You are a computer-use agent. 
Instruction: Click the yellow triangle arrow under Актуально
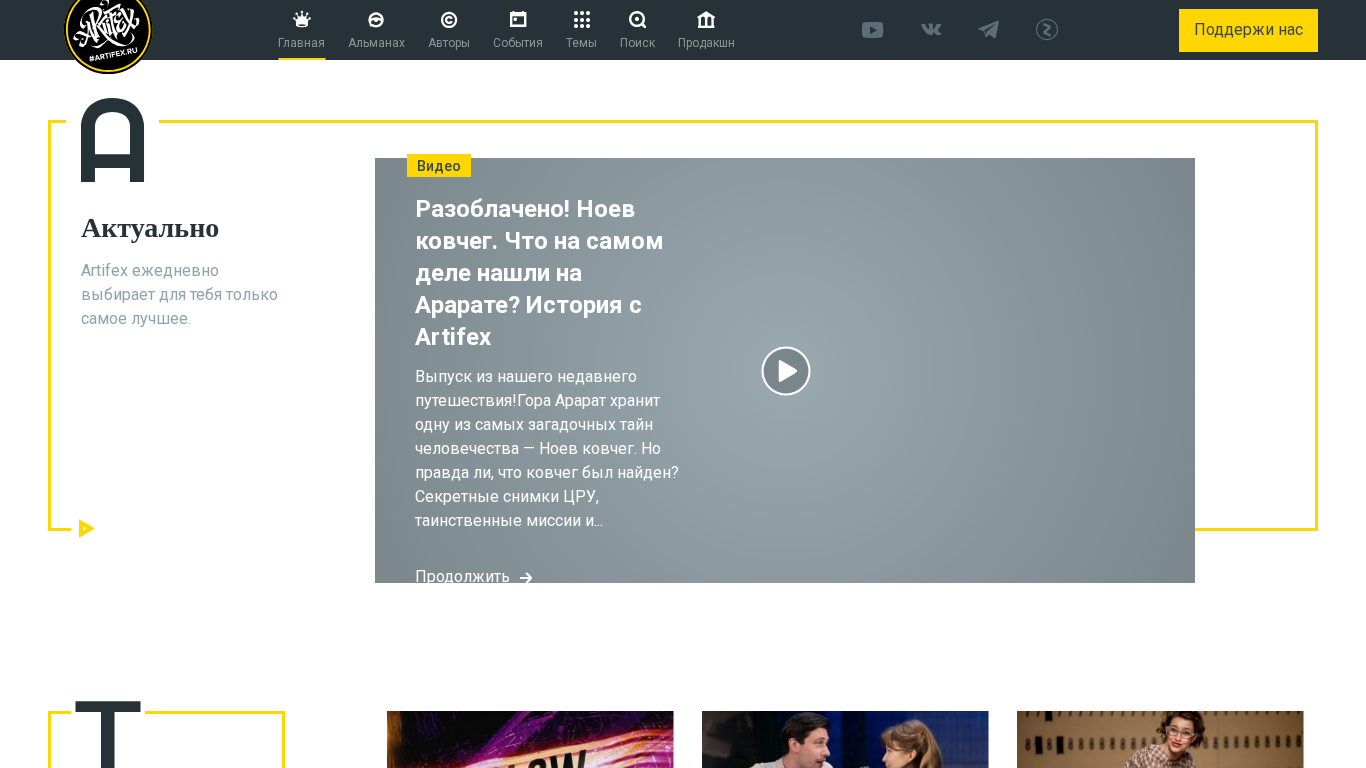pyautogui.click(x=86, y=528)
